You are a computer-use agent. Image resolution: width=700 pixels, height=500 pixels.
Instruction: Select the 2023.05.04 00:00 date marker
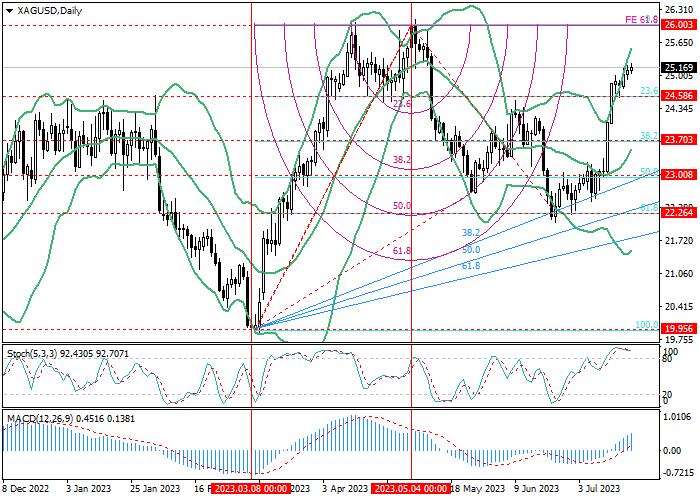click(411, 488)
